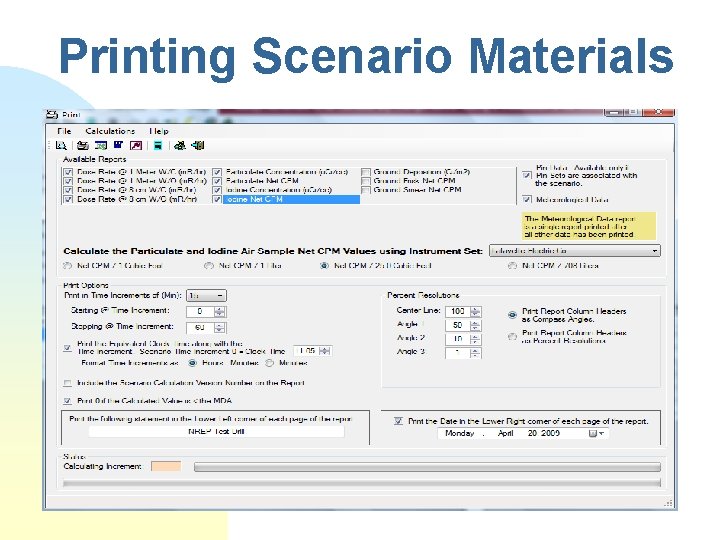Click the printer icon in the title bar
The width and height of the screenshot is (720, 540).
(52, 114)
